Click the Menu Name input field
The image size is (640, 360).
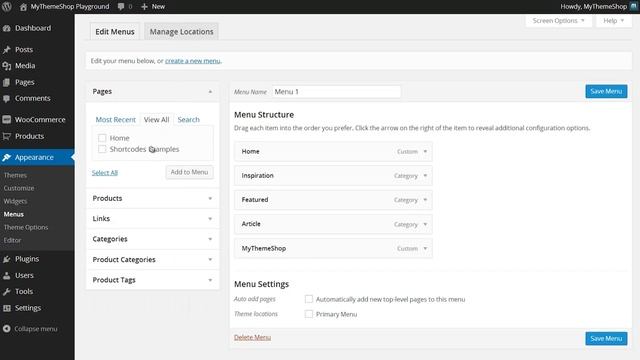[x=336, y=92]
